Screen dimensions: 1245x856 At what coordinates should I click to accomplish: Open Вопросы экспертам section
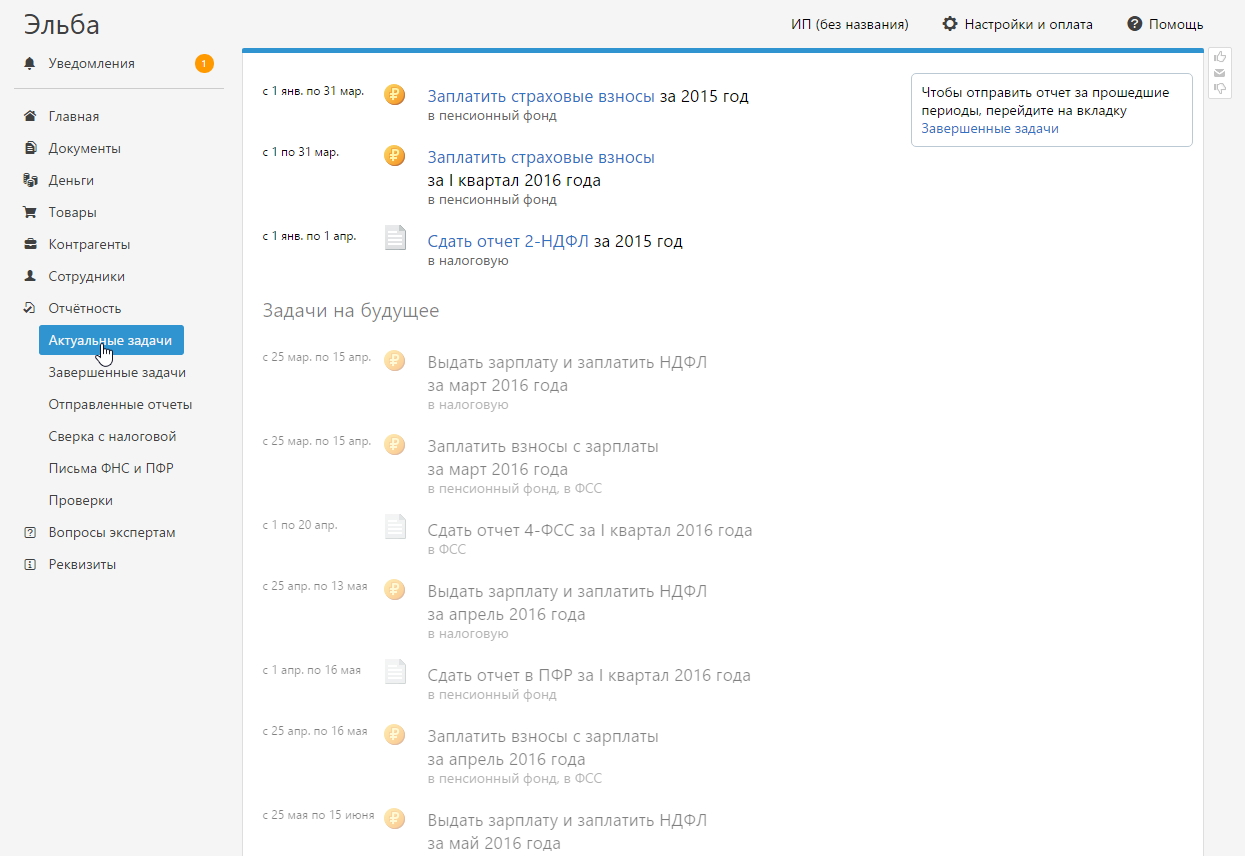coord(112,532)
